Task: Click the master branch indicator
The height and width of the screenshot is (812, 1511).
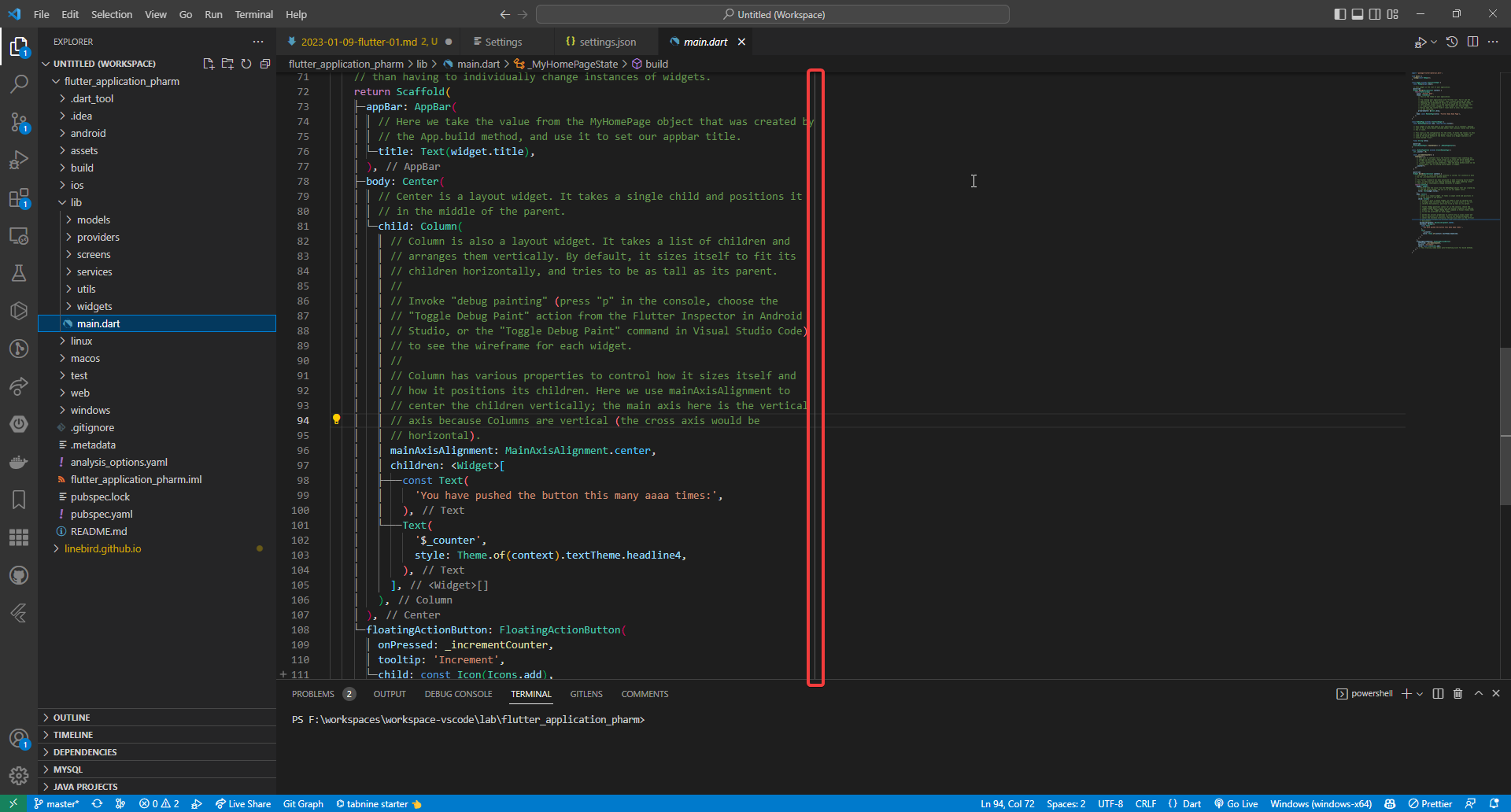Action: pyautogui.click(x=56, y=803)
